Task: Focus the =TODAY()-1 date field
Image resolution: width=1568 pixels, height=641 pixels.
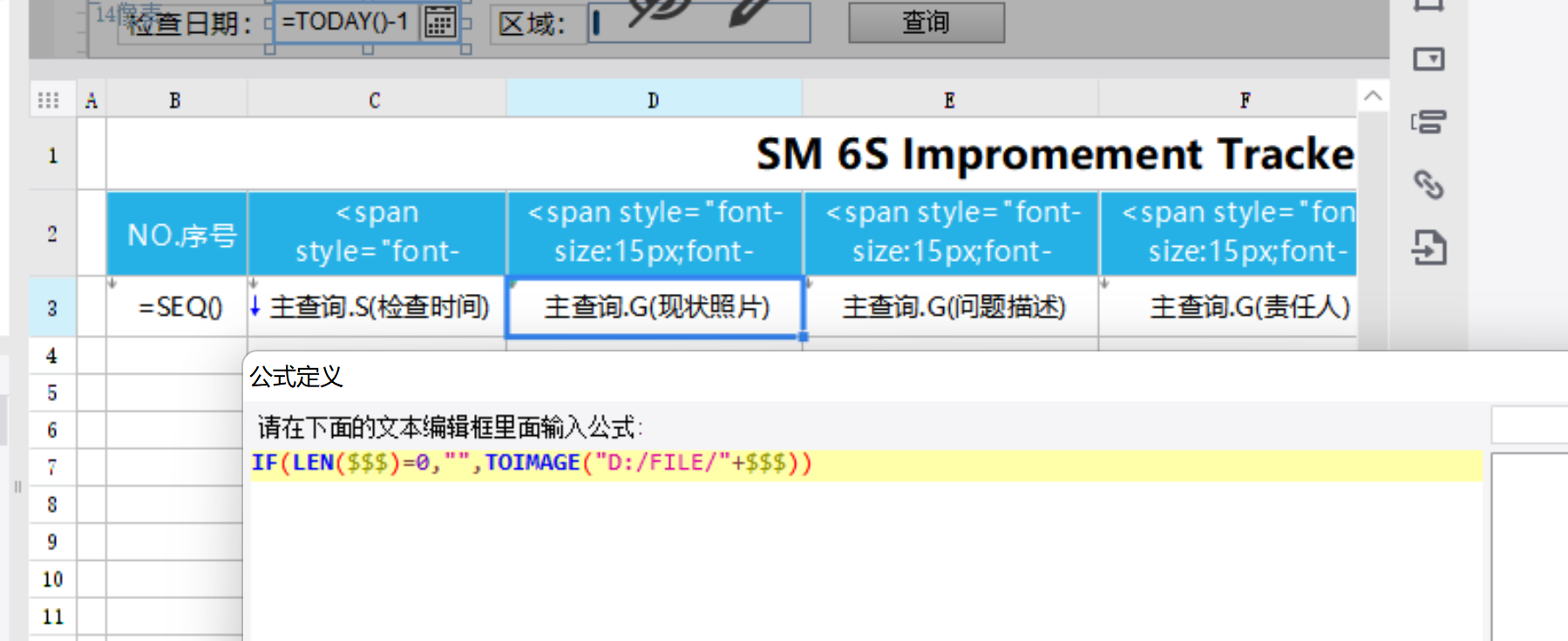Action: coord(347,23)
